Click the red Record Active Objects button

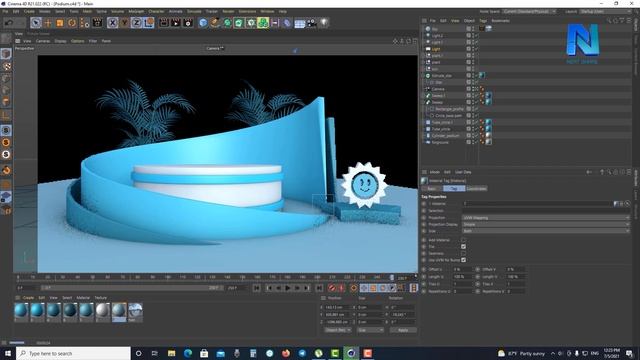pos(332,288)
